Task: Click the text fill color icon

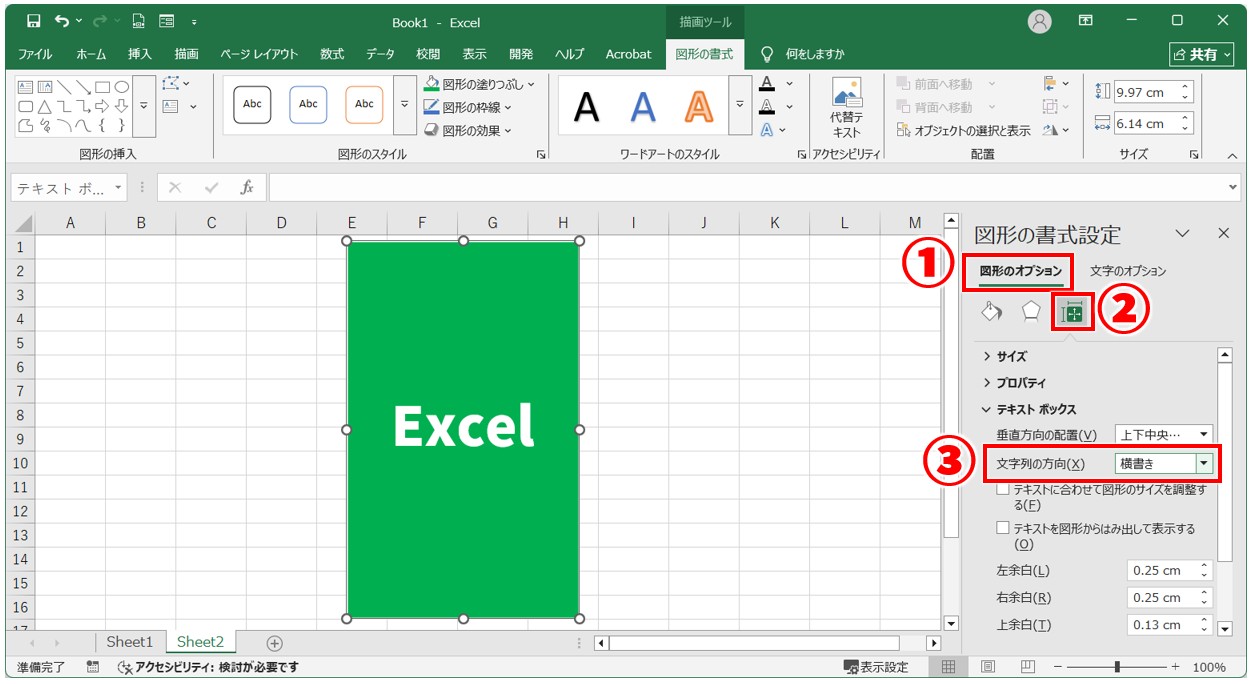Action: [767, 83]
